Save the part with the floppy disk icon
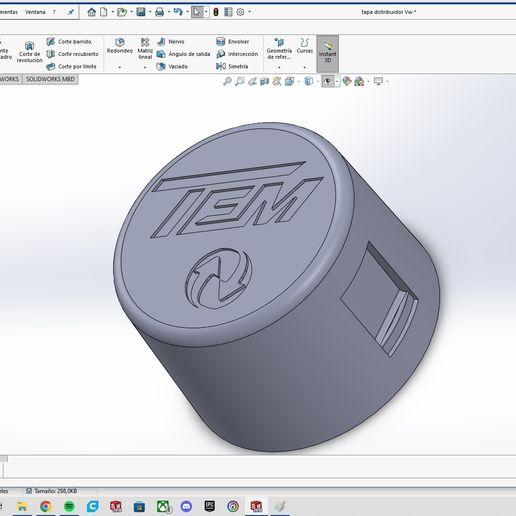 point(141,12)
